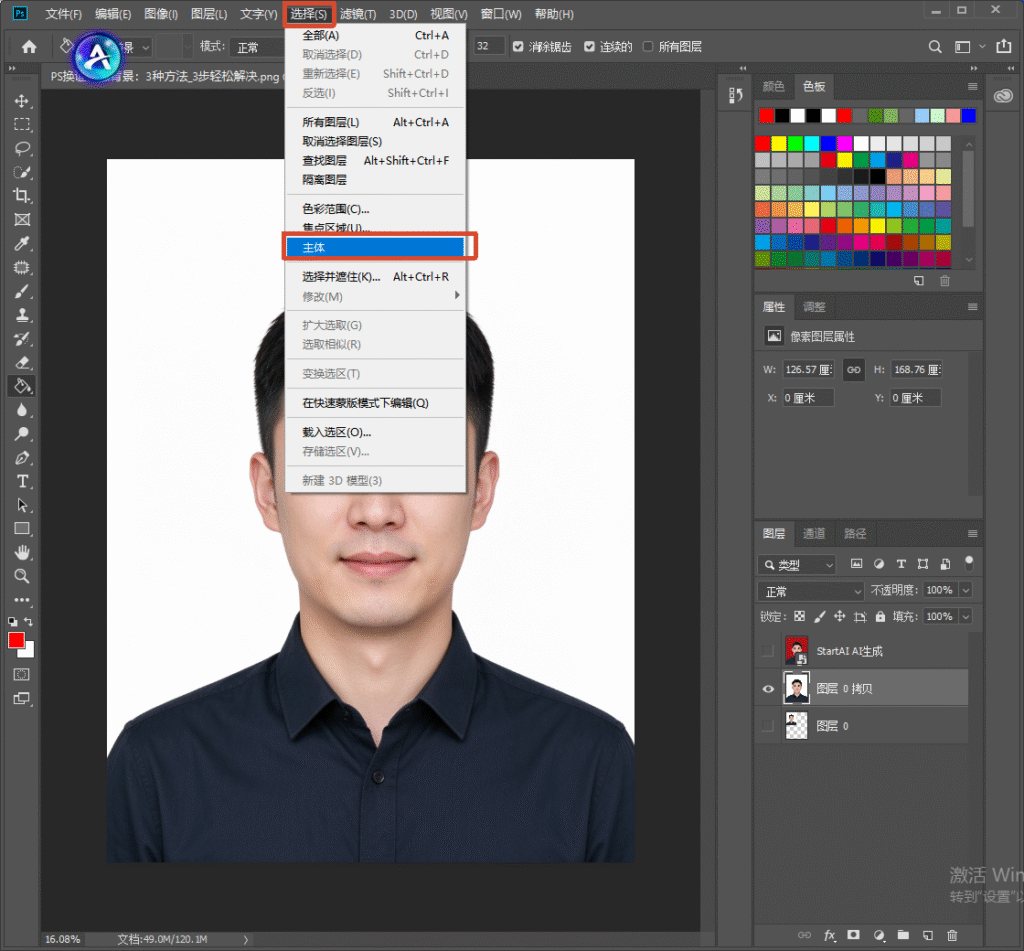Create a new group with the folder icon

tap(903, 935)
